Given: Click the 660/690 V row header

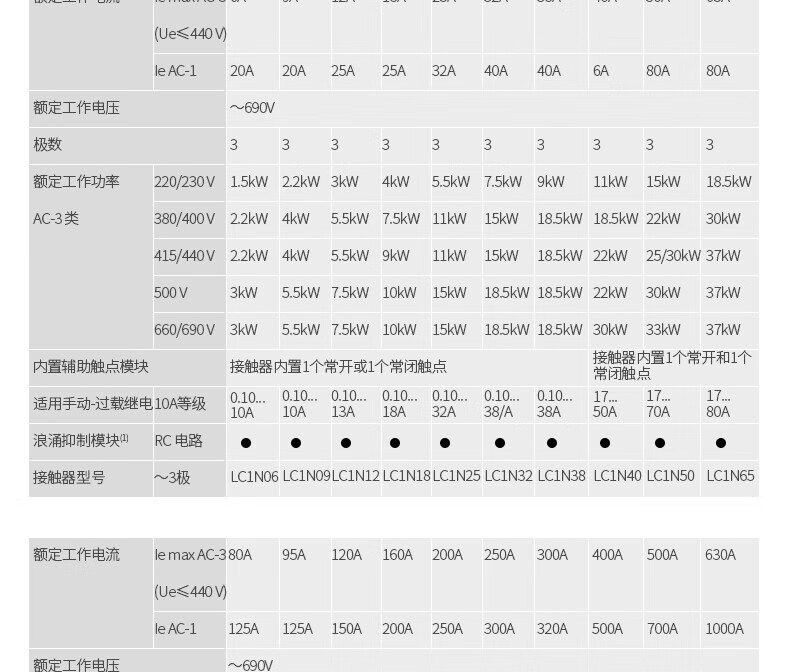Looking at the screenshot, I should click(x=185, y=330).
